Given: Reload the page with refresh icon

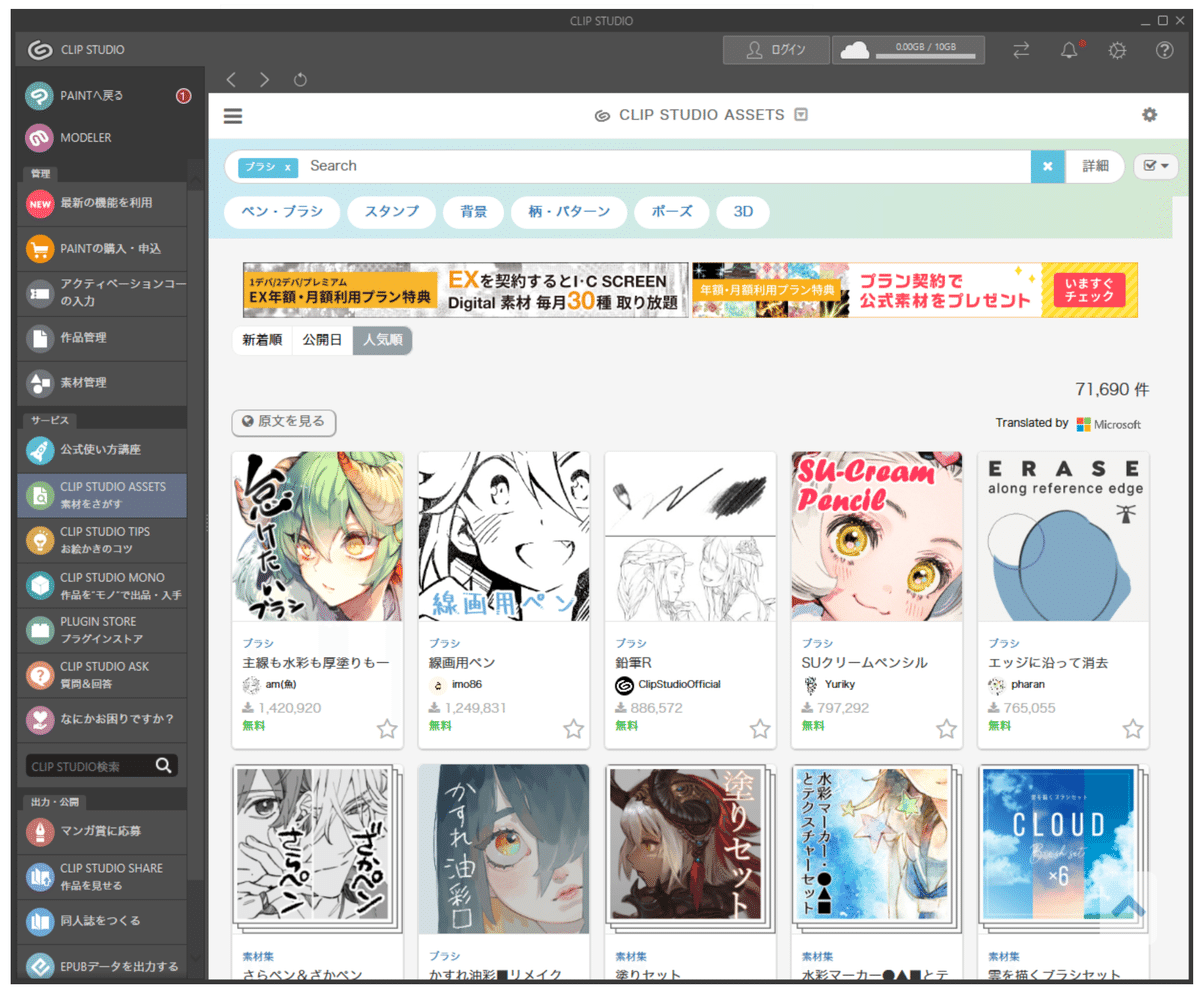Looking at the screenshot, I should pyautogui.click(x=300, y=79).
